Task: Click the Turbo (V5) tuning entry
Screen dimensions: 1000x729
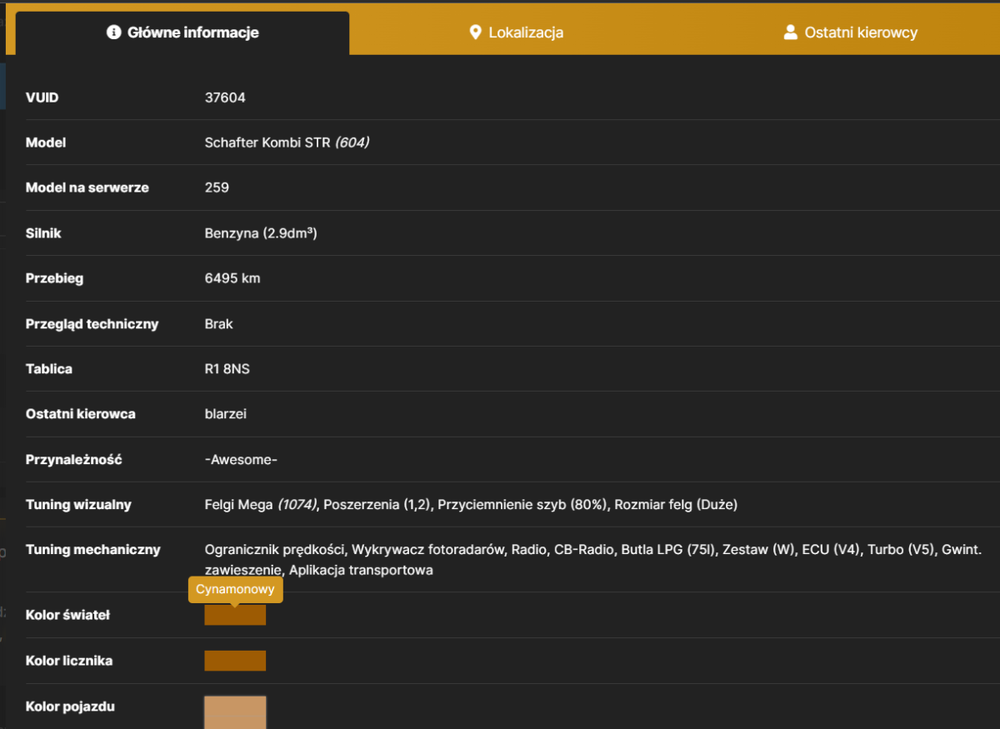Action: (901, 550)
